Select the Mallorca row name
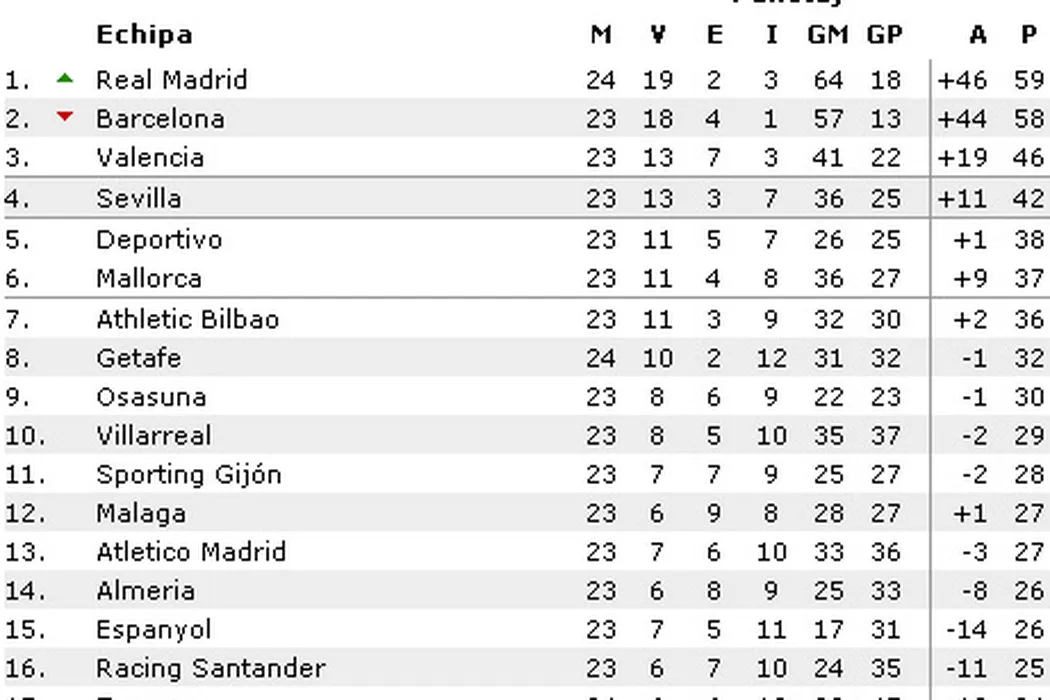 click(x=149, y=278)
